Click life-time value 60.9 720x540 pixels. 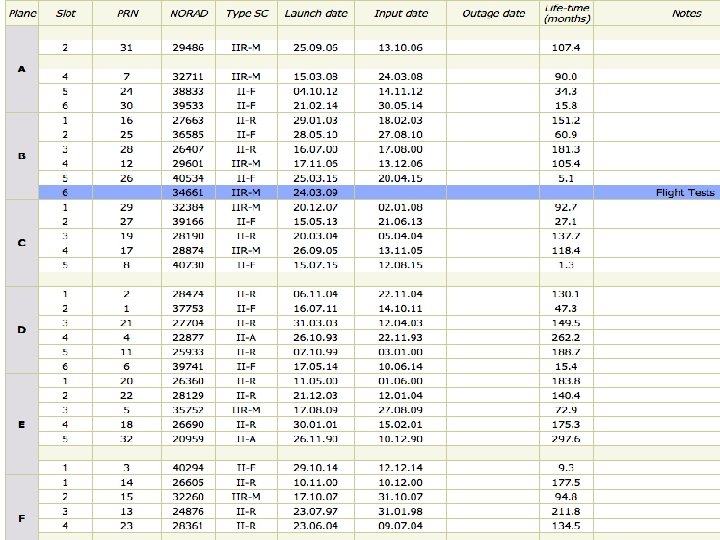[566, 135]
